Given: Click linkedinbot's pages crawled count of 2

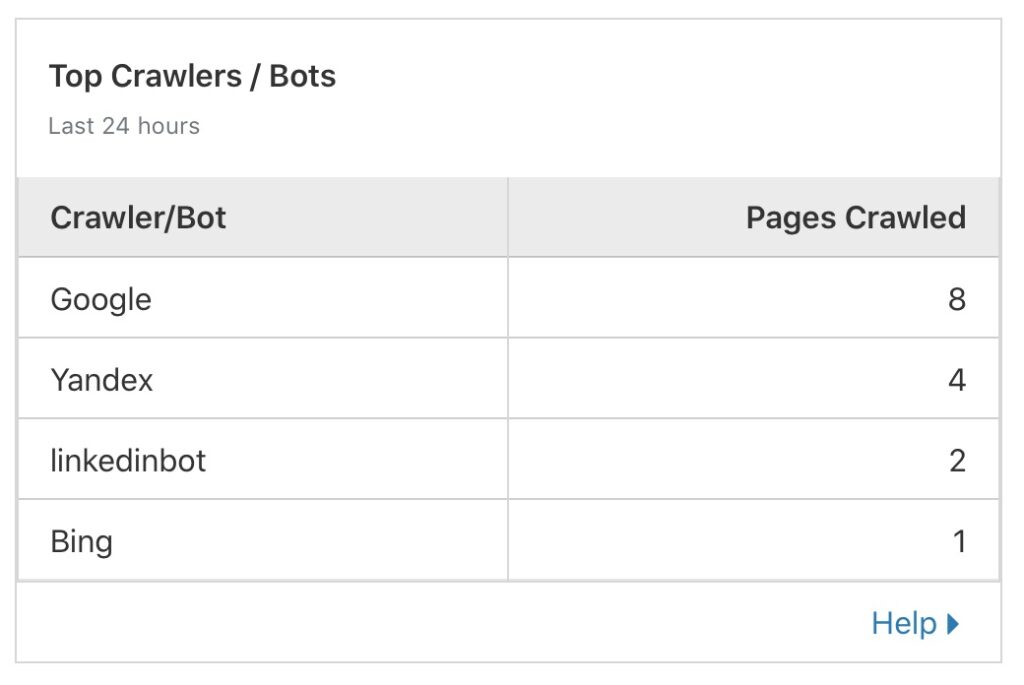Looking at the screenshot, I should (x=957, y=461).
